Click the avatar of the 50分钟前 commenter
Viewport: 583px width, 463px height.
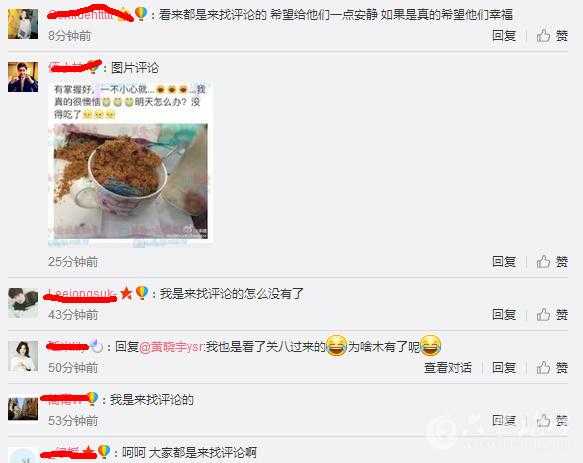pyautogui.click(x=23, y=356)
